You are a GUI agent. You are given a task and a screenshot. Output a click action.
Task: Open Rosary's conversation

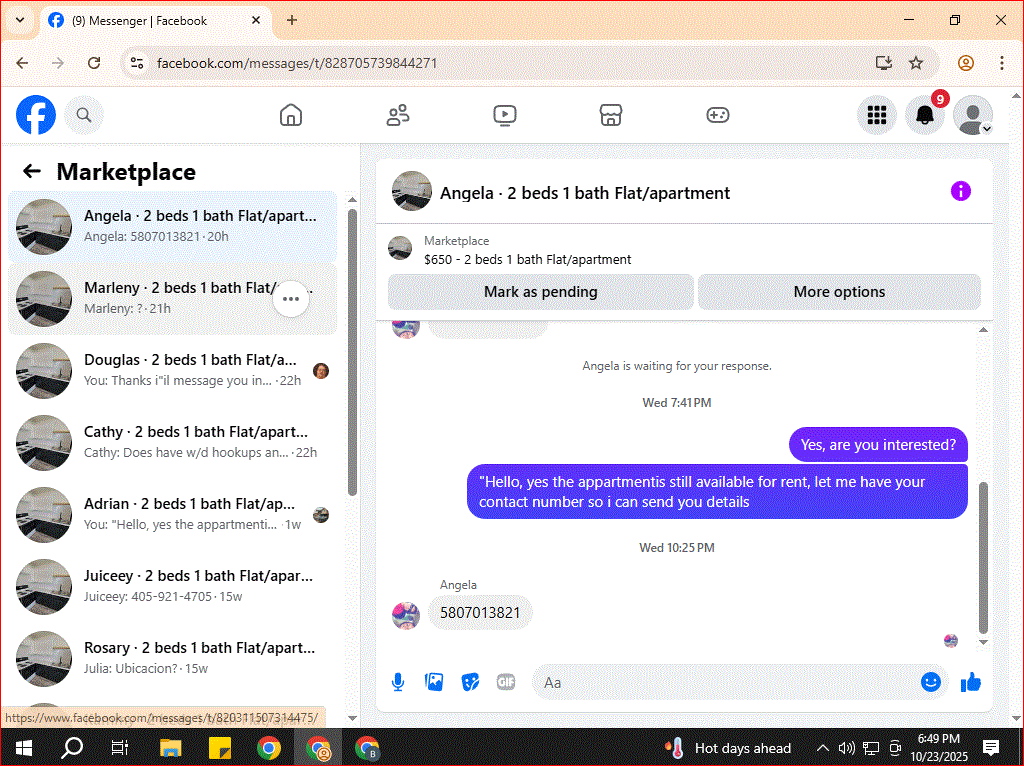pos(173,658)
